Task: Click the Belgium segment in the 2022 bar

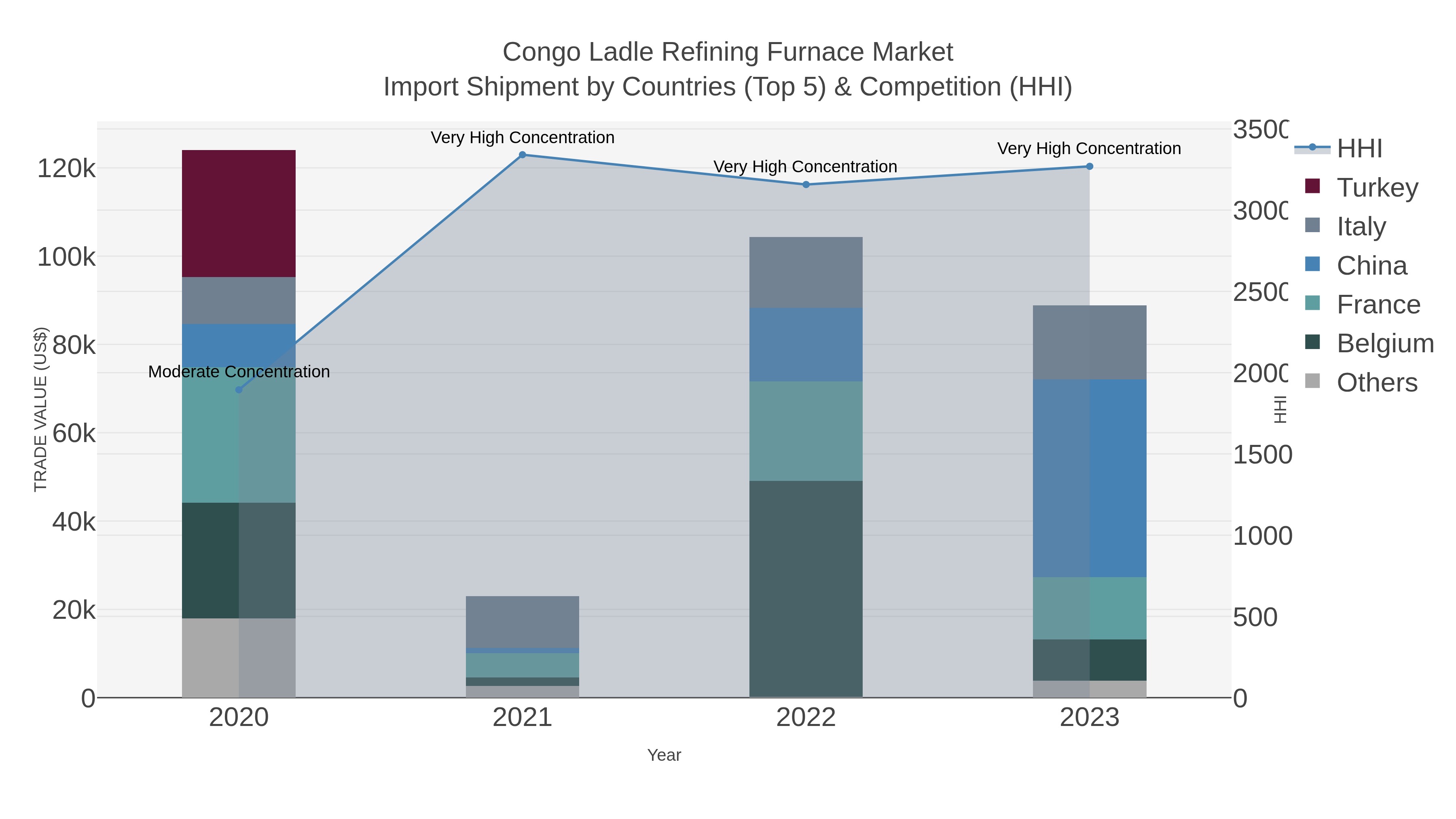Action: (806, 589)
